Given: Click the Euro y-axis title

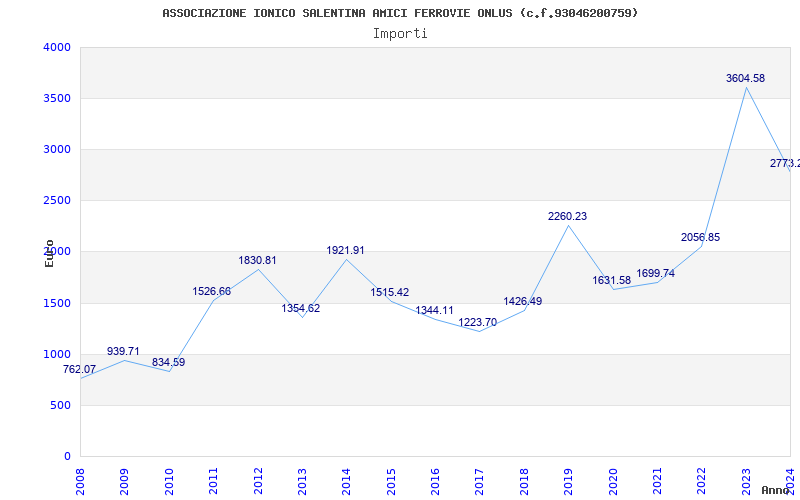Looking at the screenshot, I should (x=49, y=253).
